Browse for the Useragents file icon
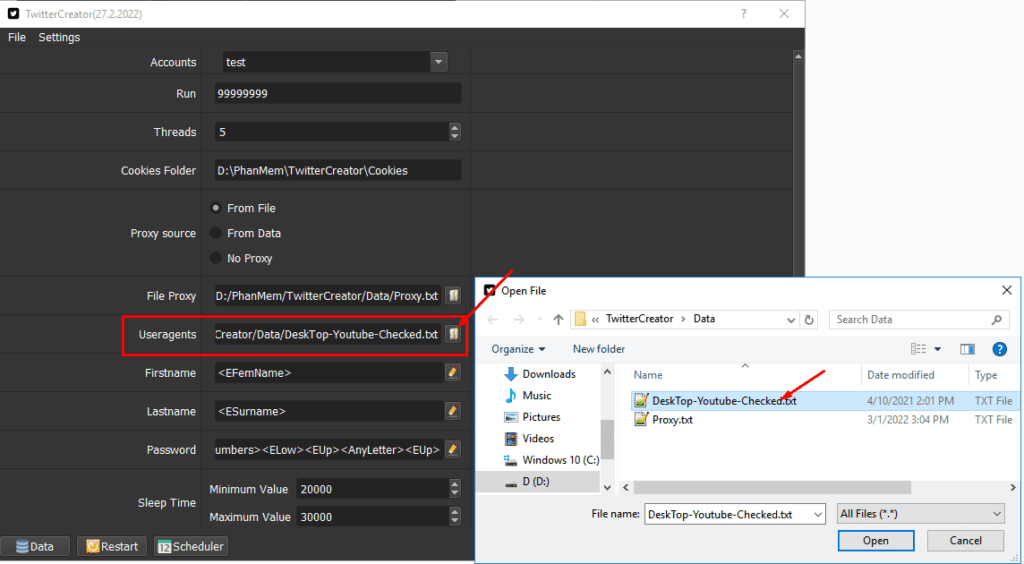 tap(453, 334)
